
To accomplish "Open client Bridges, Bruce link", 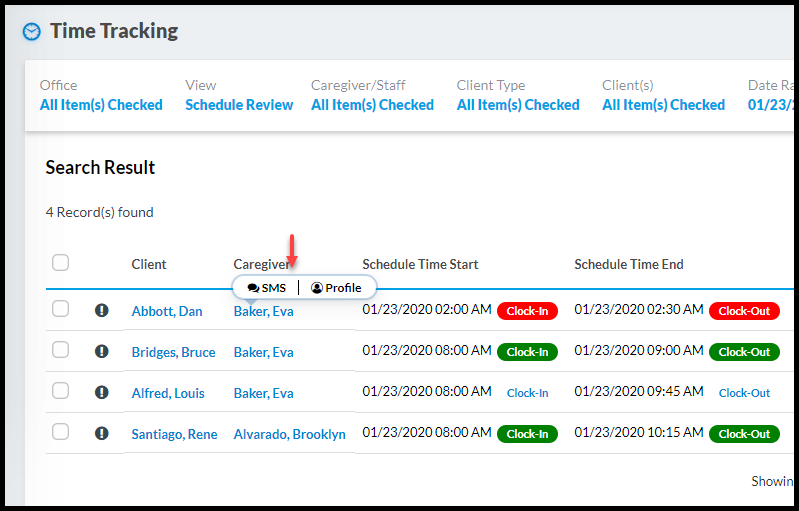I will pos(174,352).
